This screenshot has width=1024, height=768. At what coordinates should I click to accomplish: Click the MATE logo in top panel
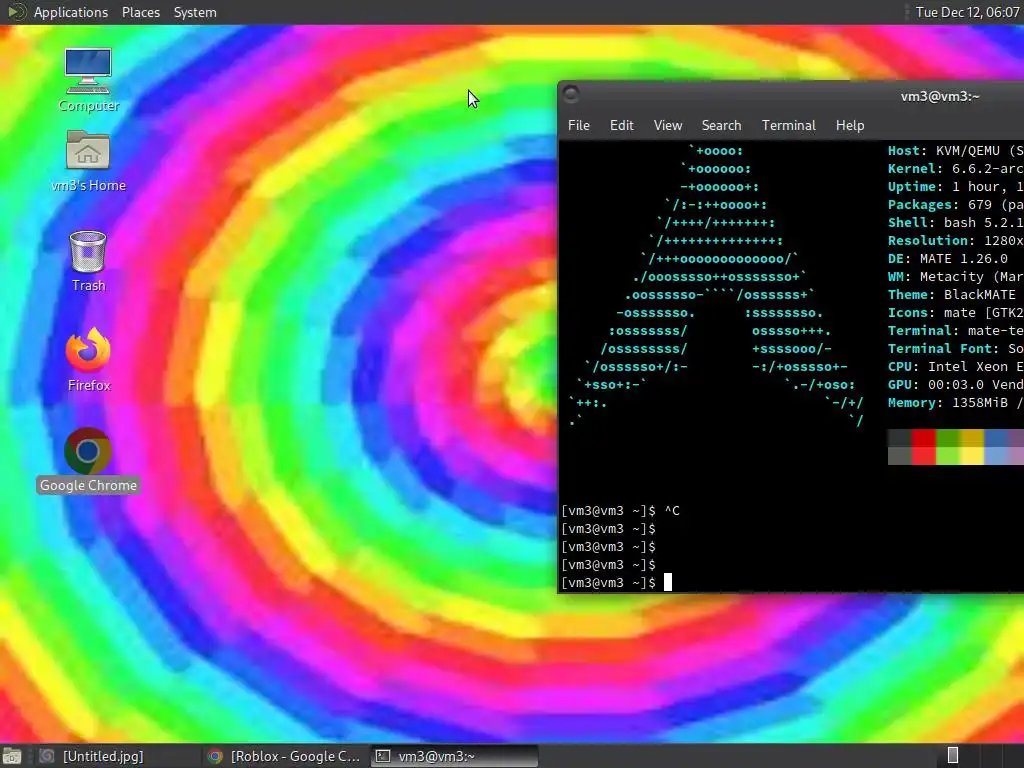coord(17,12)
